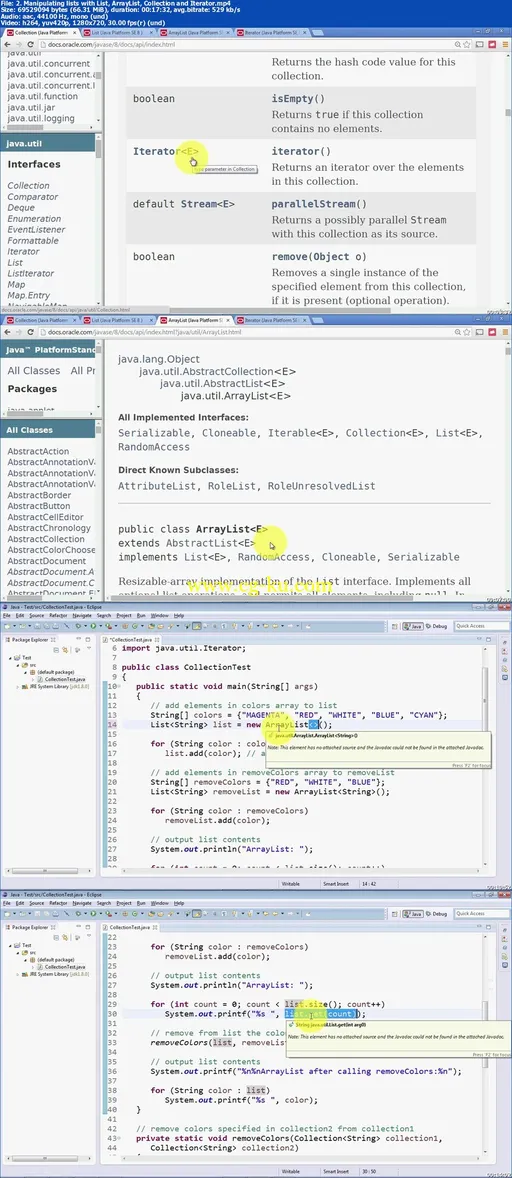Open RandomAccess under All Implemented Interfaces
Screen dimensions: 512x1178
click(154, 446)
